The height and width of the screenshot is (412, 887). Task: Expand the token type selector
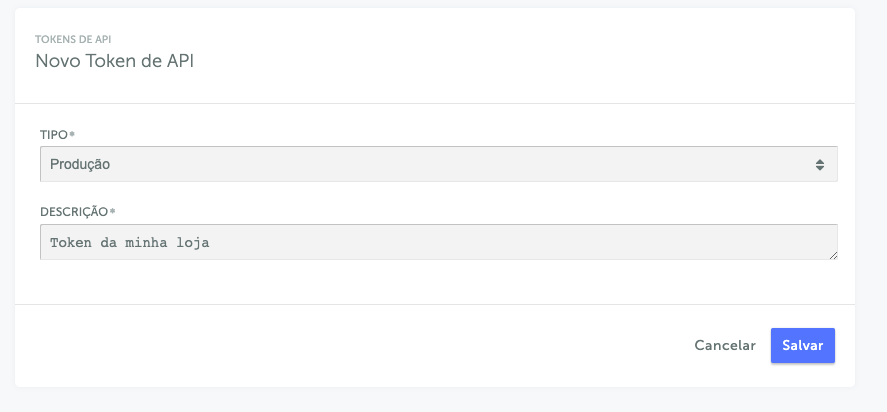tap(438, 164)
